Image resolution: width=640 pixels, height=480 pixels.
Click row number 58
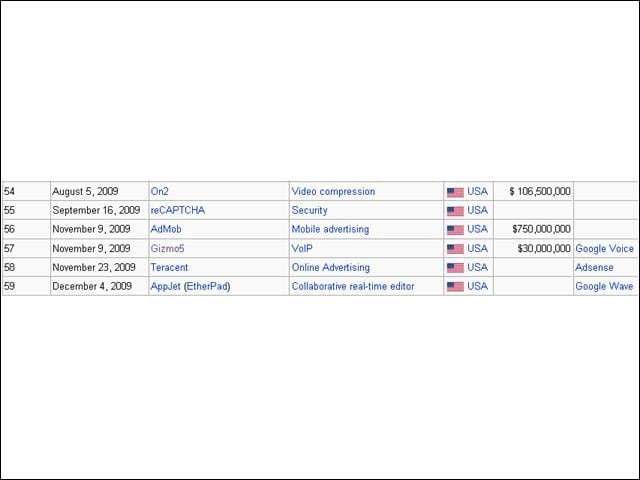click(x=9, y=267)
